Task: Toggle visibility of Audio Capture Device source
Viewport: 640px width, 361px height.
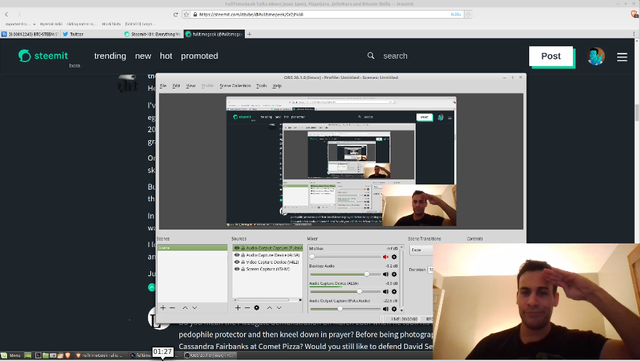Action: 237,255
